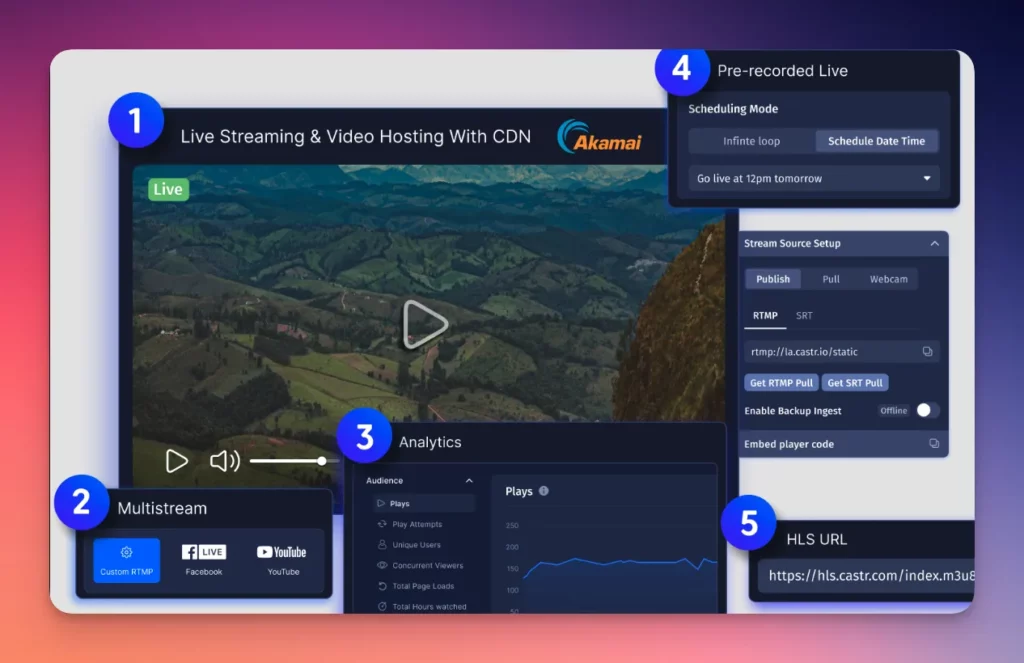The height and width of the screenshot is (663, 1024).
Task: Collapse the Stream Source Setup panel
Action: click(x=935, y=243)
